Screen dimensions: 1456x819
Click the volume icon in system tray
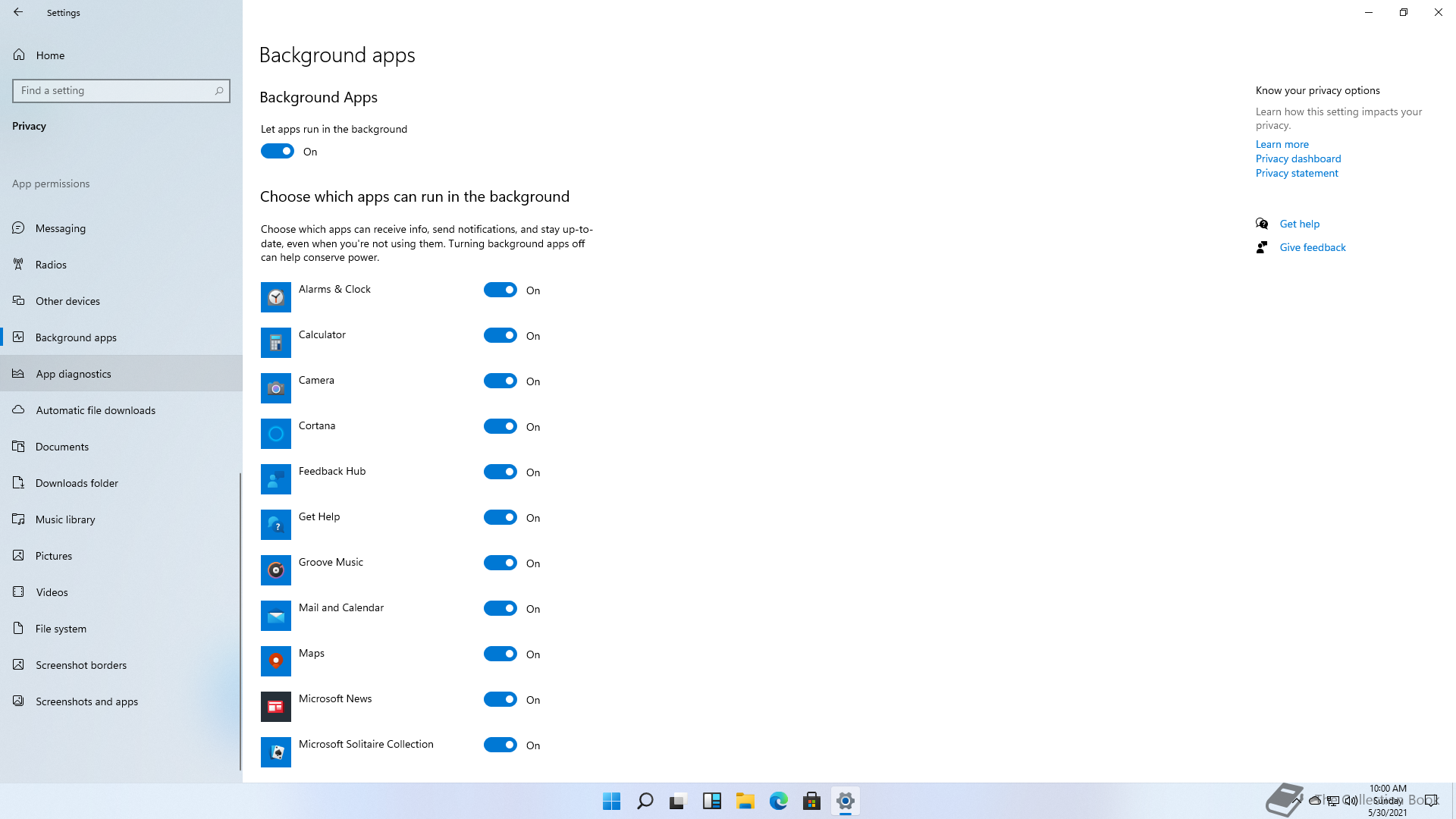point(1351,801)
